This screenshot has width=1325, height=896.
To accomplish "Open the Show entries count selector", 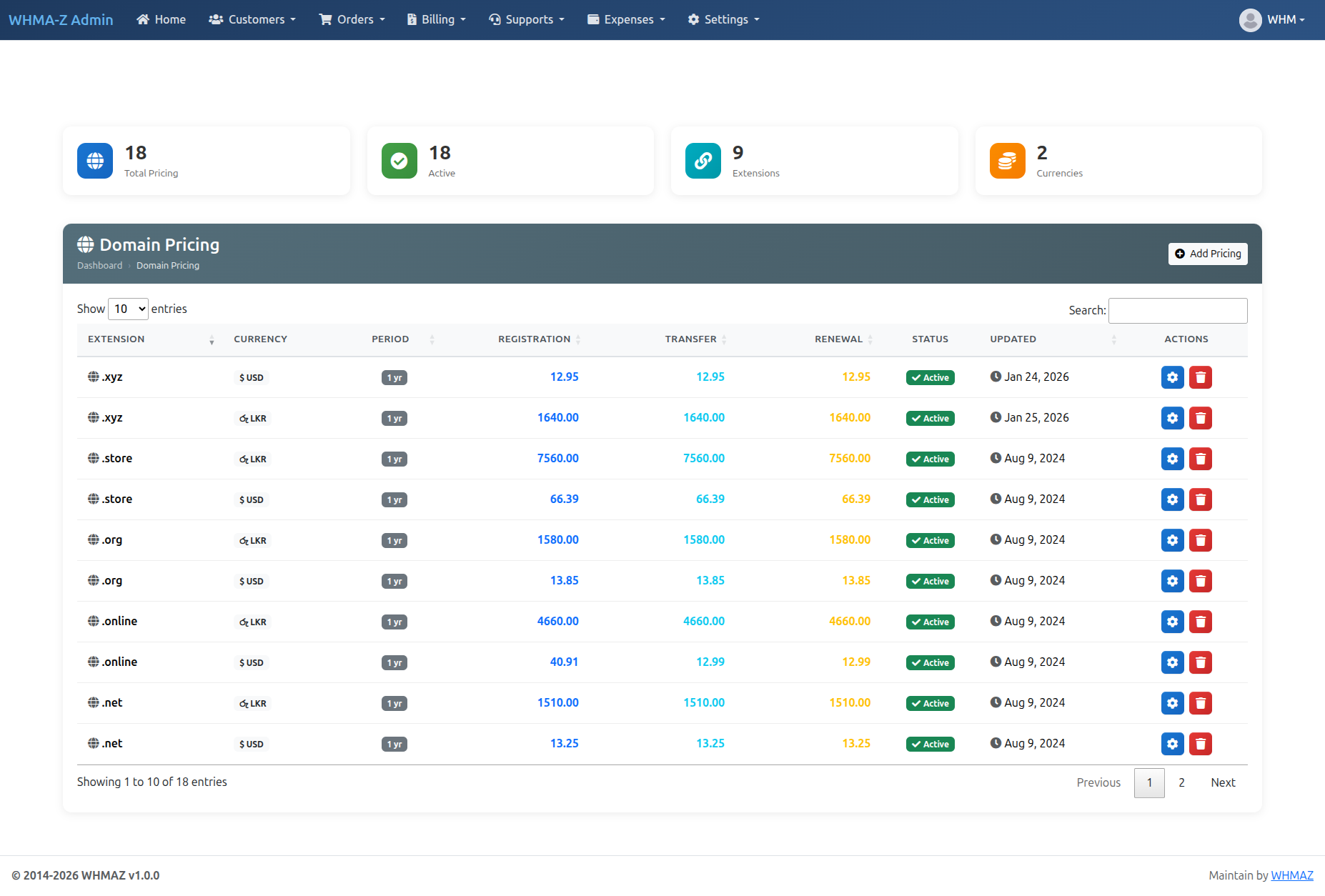I will (127, 309).
